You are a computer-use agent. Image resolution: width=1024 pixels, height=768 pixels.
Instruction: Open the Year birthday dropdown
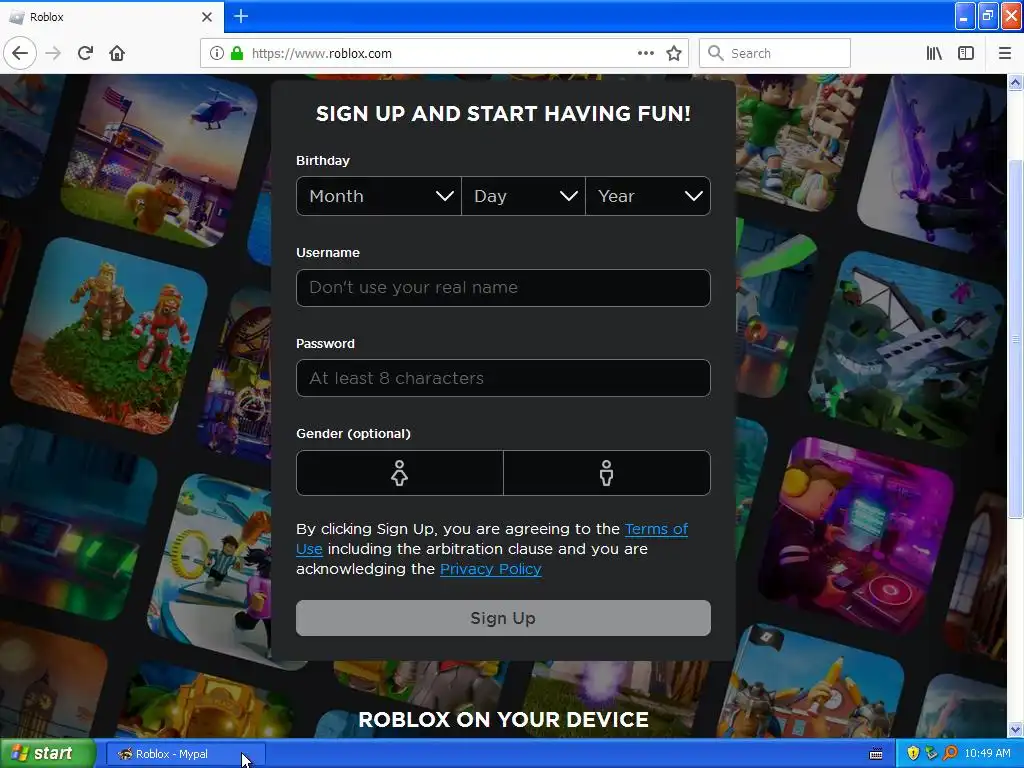(x=648, y=196)
